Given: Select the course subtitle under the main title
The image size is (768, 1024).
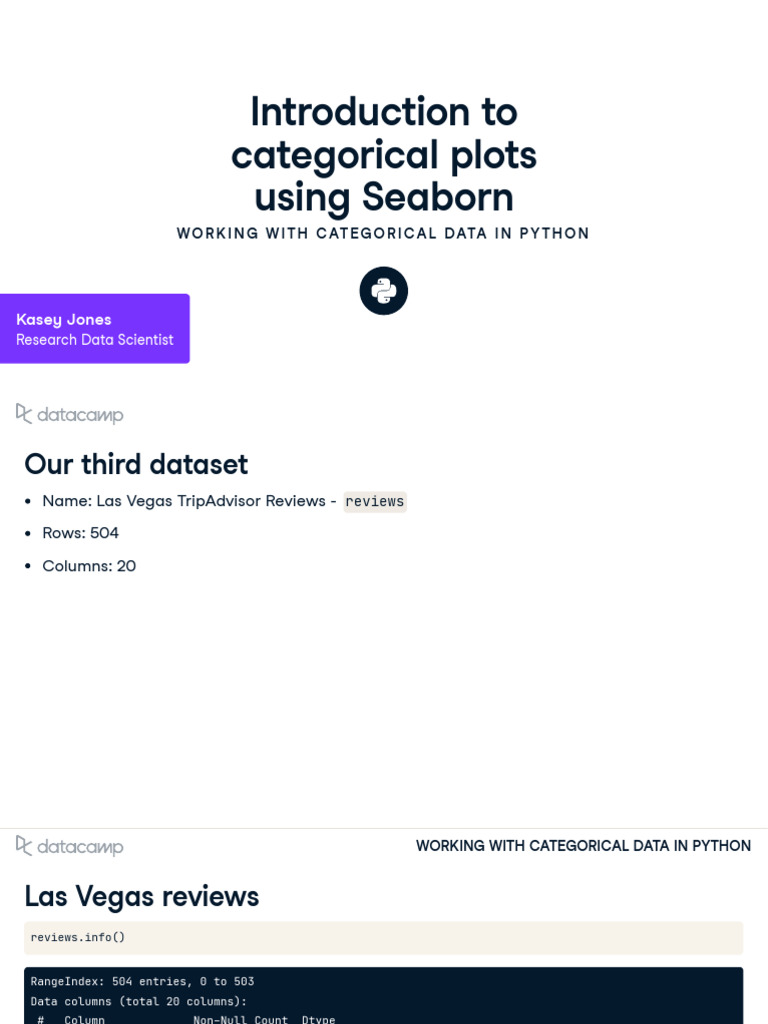Looking at the screenshot, I should coord(383,233).
